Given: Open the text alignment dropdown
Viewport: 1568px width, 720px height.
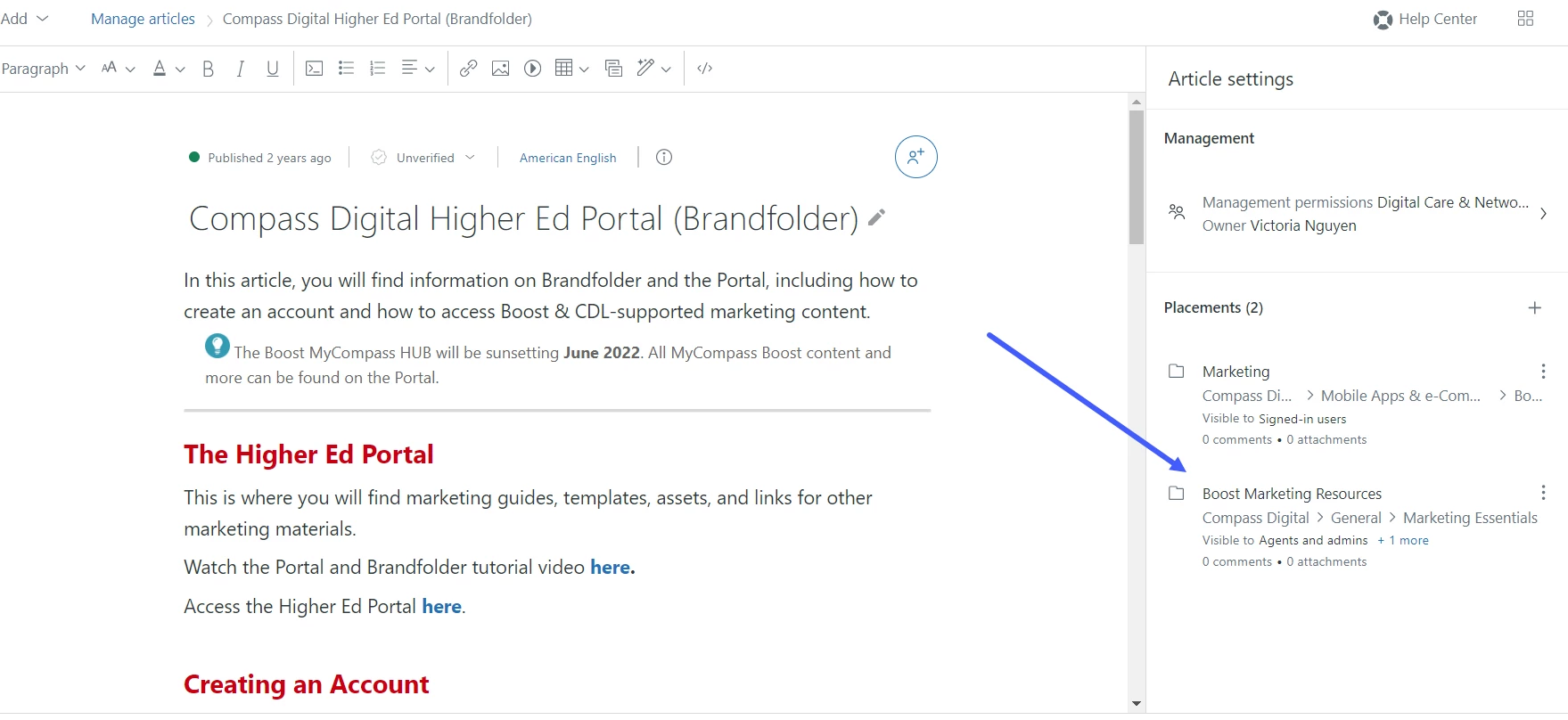Looking at the screenshot, I should pos(417,69).
